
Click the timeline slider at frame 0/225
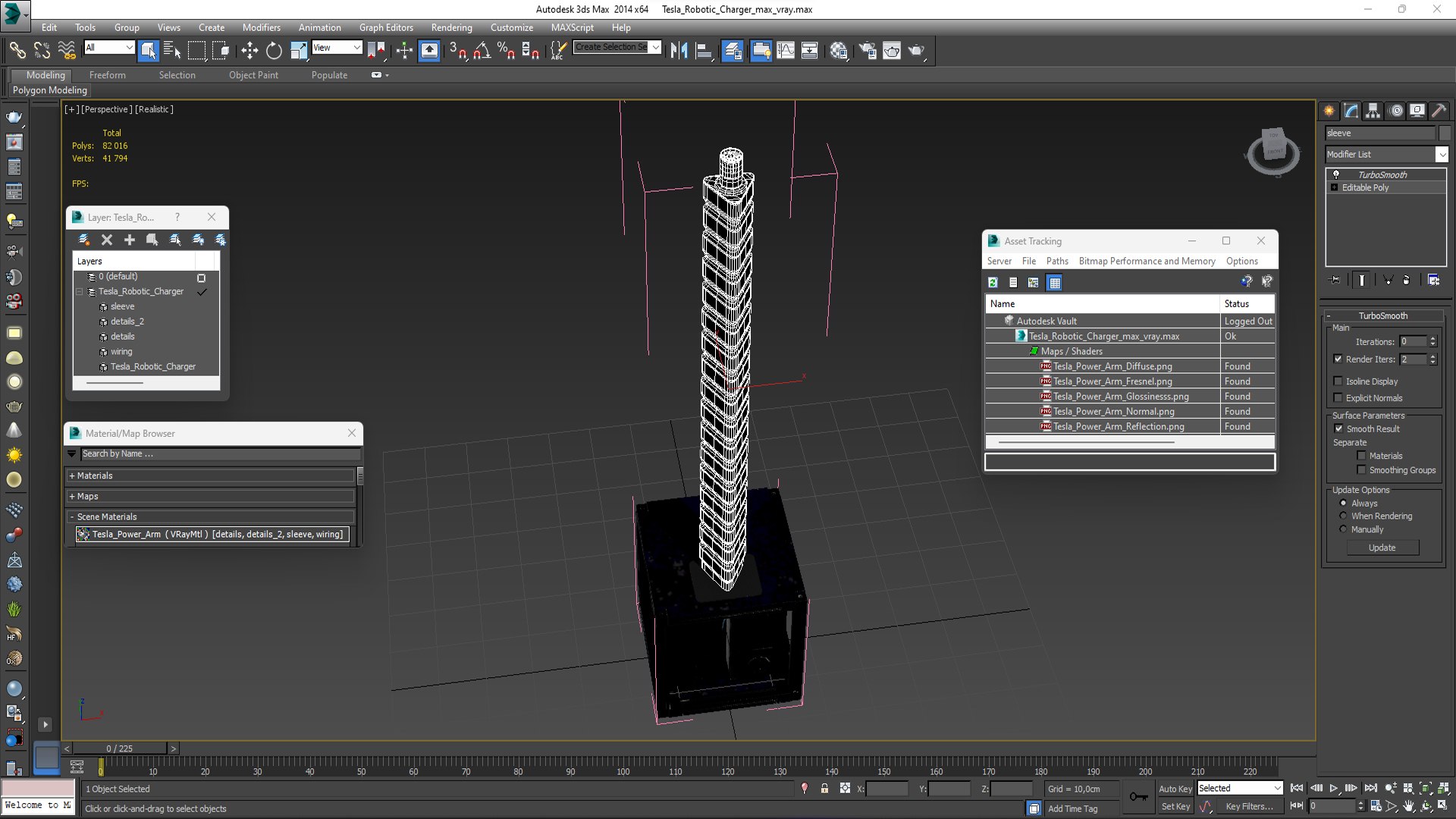click(119, 748)
